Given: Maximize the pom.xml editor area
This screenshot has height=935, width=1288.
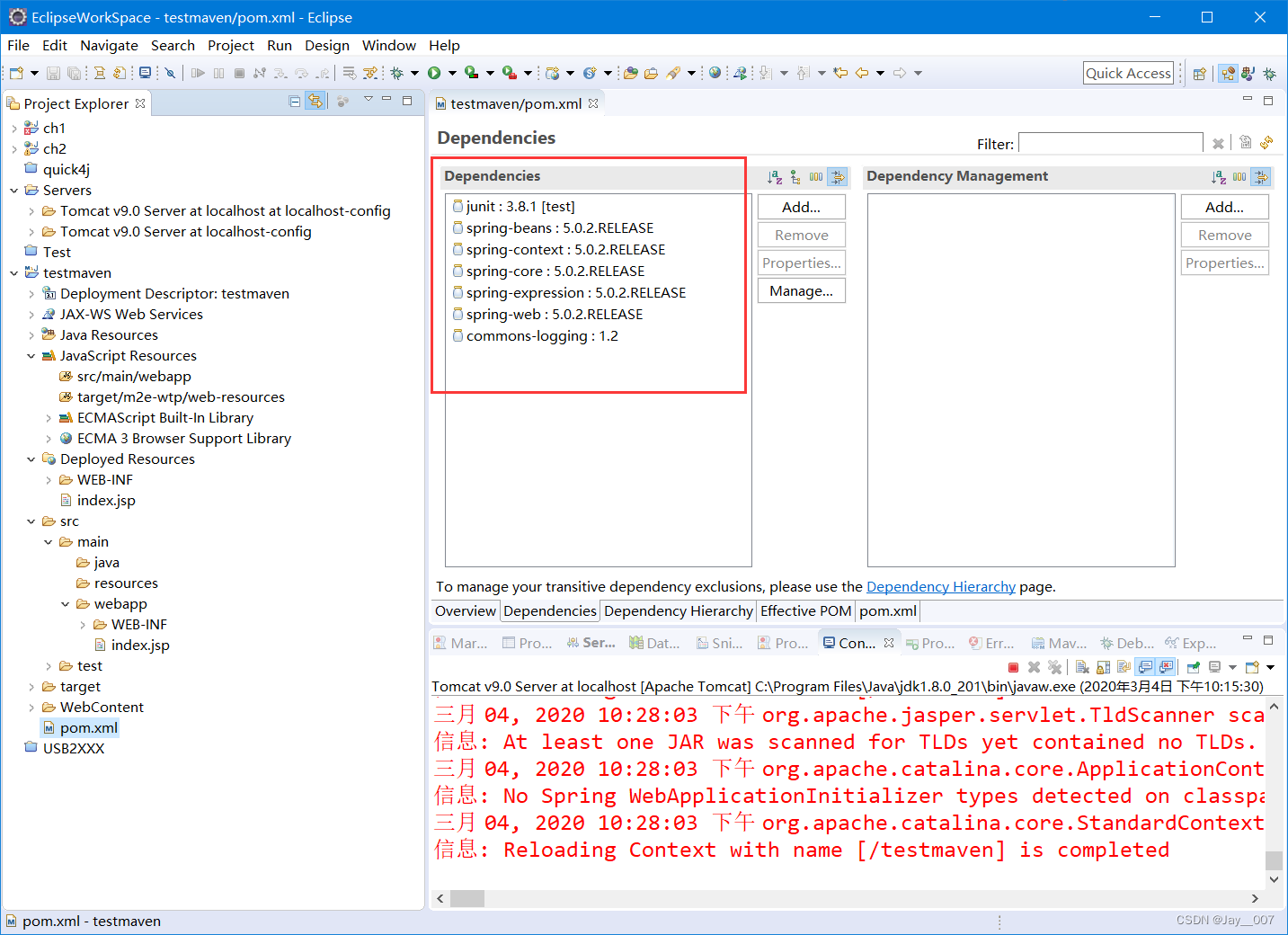Looking at the screenshot, I should [x=1268, y=100].
